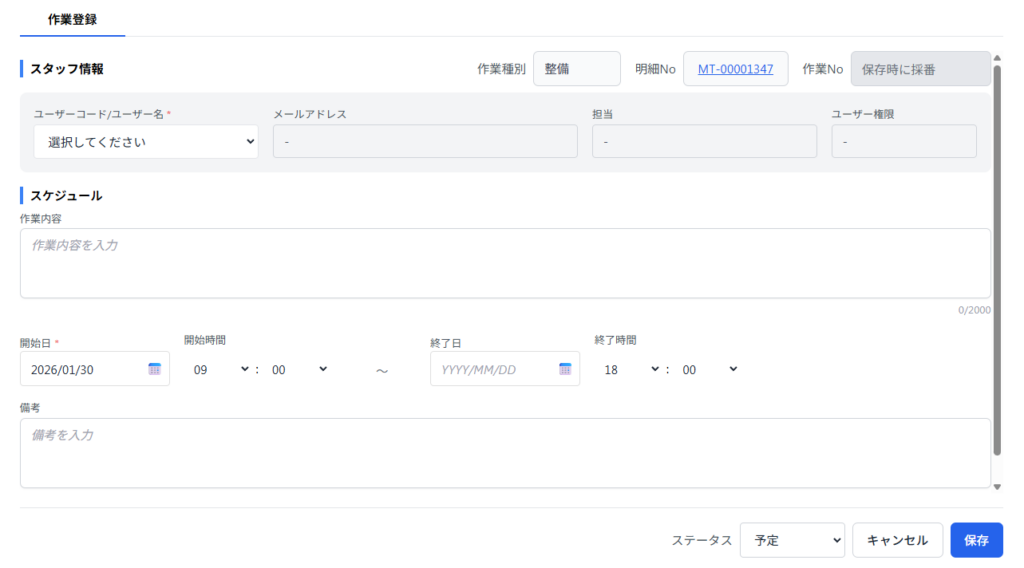Click the 終了日 date input field

(492, 369)
